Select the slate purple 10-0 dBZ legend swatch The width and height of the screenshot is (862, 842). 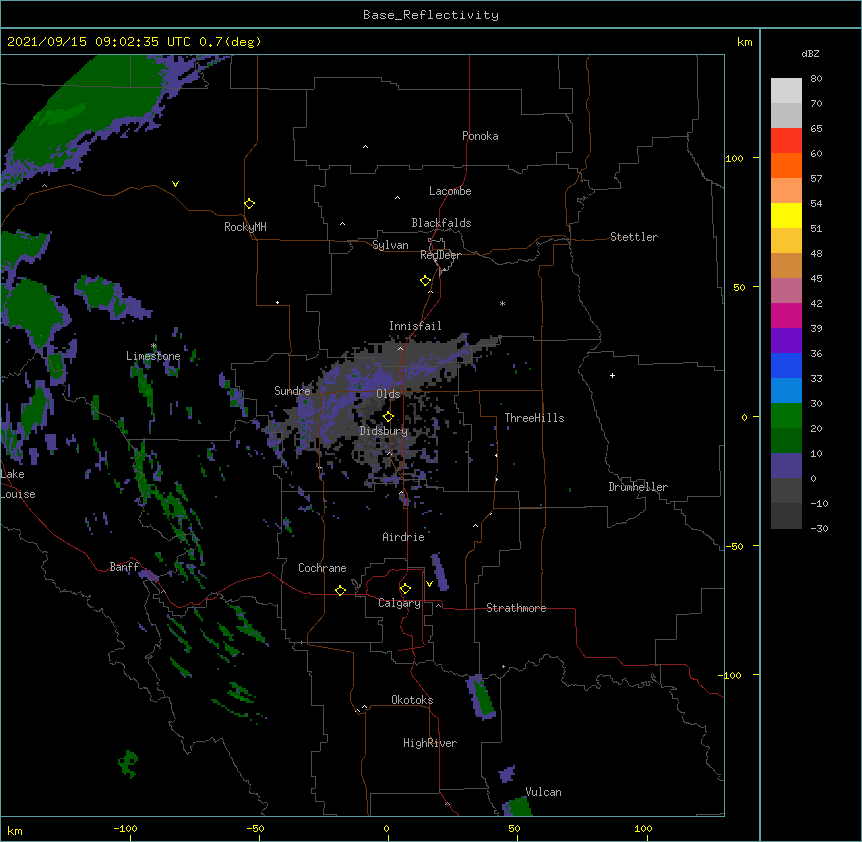pos(786,466)
